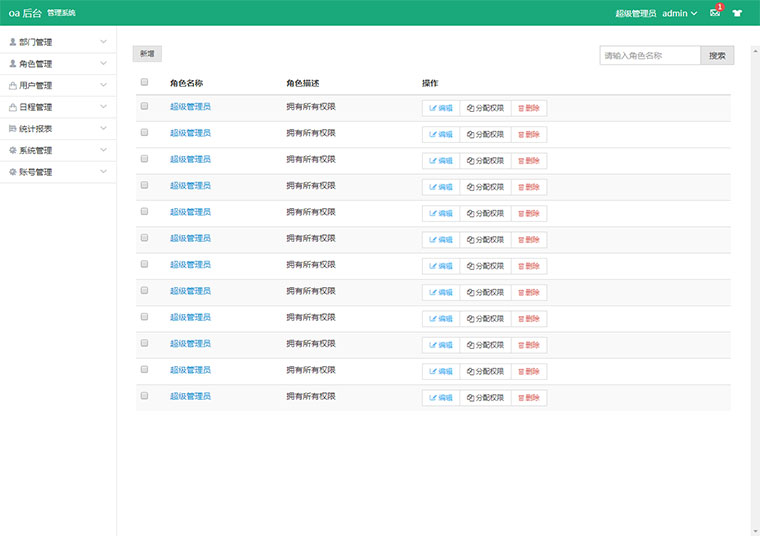The image size is (760, 536).
Task: Expand the 系统管理 chevron
Action: pos(103,150)
